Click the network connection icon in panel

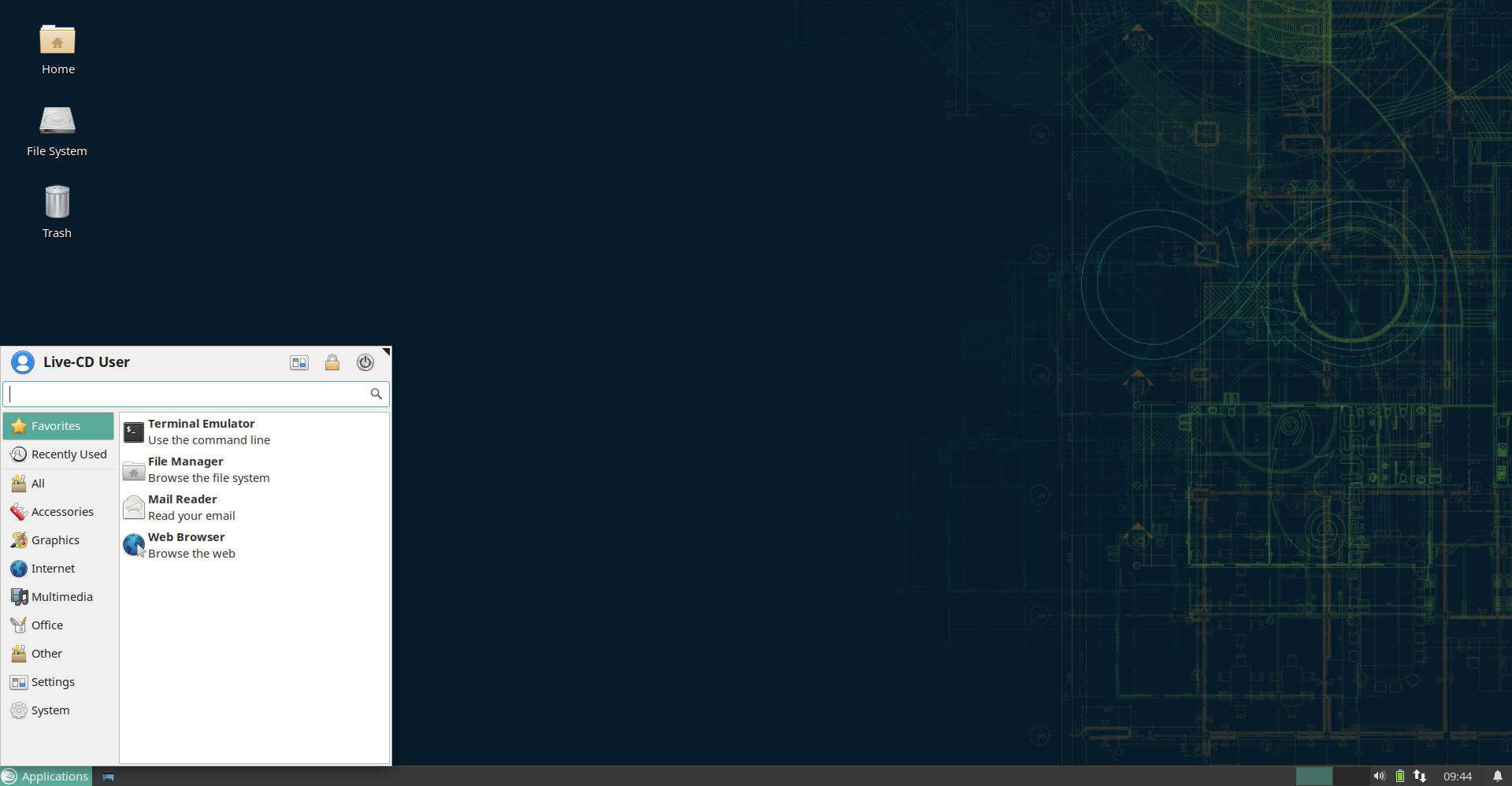tap(1420, 777)
